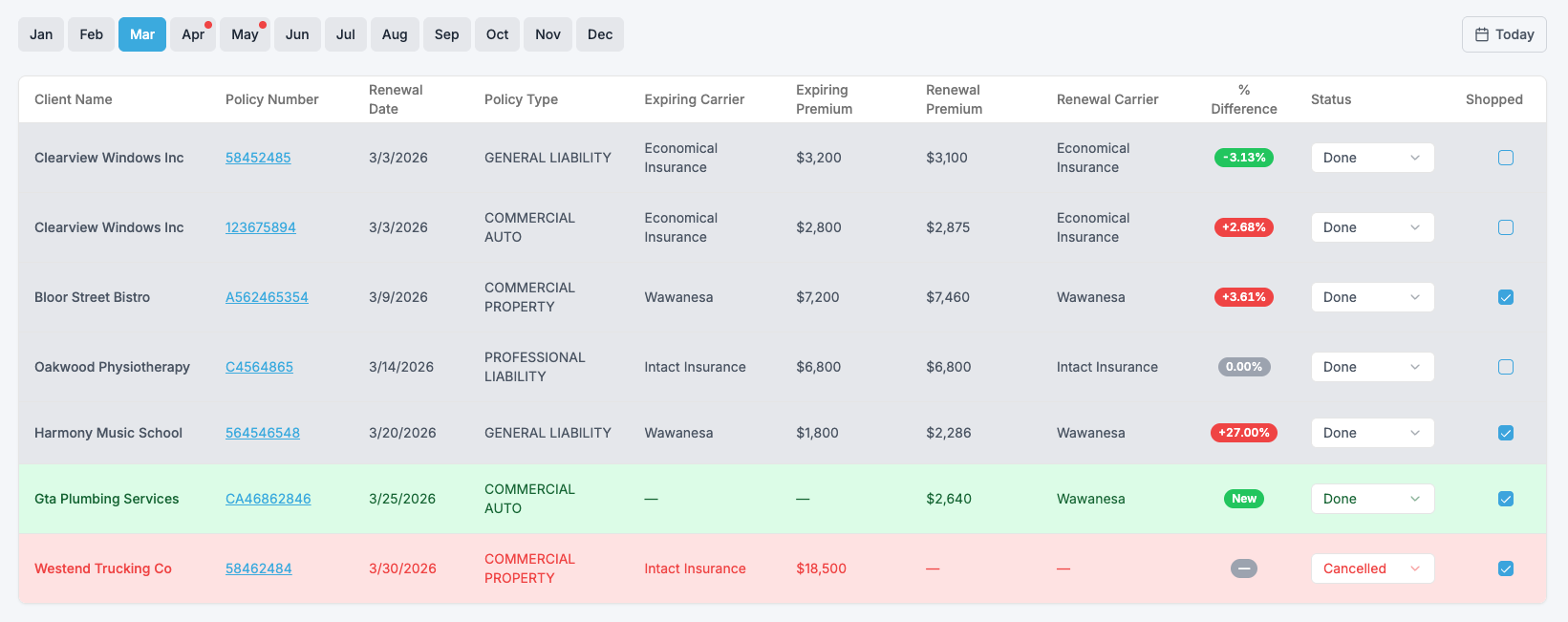Click the green New badge for Gta Plumbing
The image size is (1568, 622).
[1243, 499]
